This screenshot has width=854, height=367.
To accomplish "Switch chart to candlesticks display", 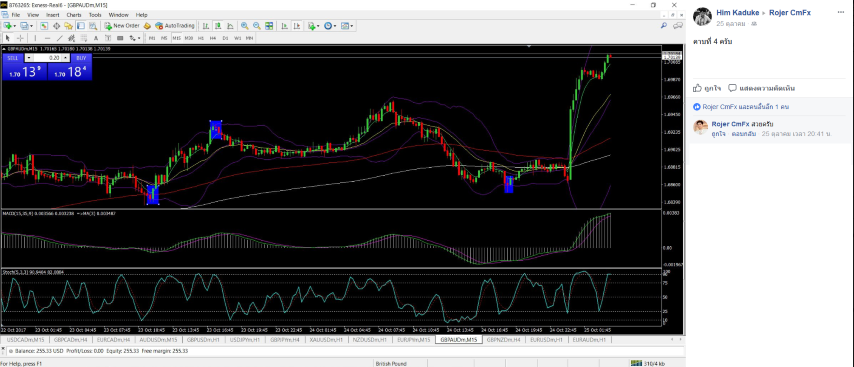I will tap(217, 26).
